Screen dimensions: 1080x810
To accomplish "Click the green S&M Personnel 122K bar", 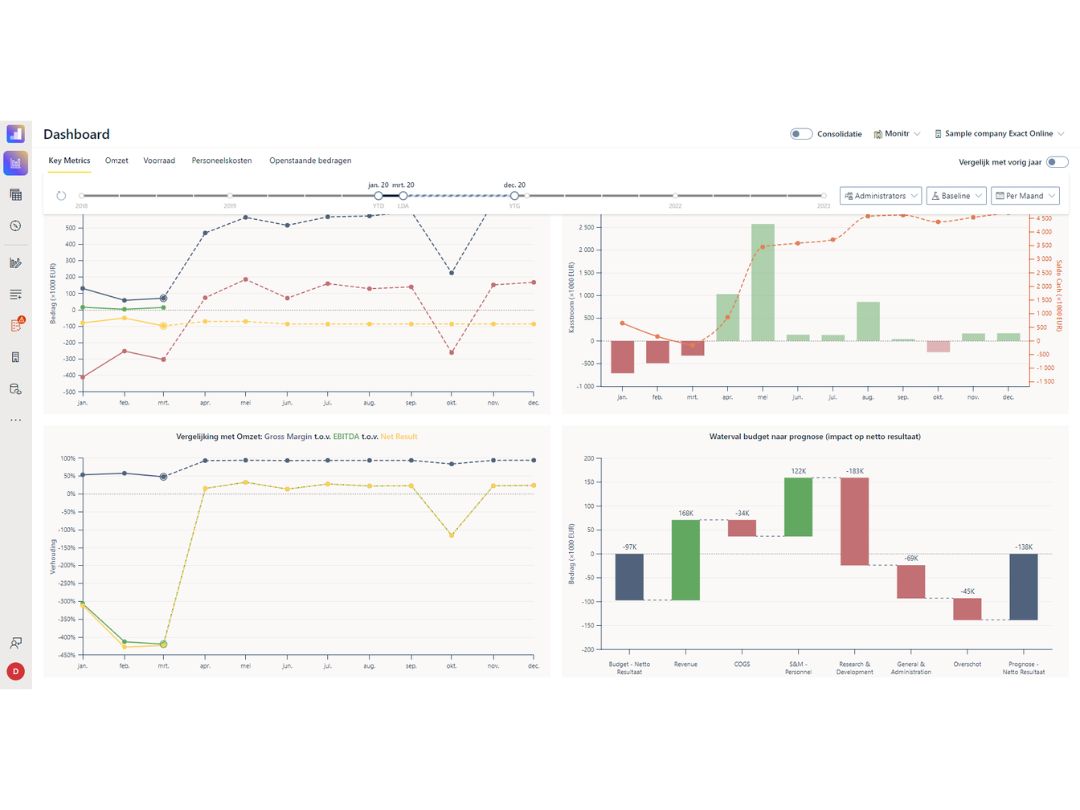I will (798, 507).
